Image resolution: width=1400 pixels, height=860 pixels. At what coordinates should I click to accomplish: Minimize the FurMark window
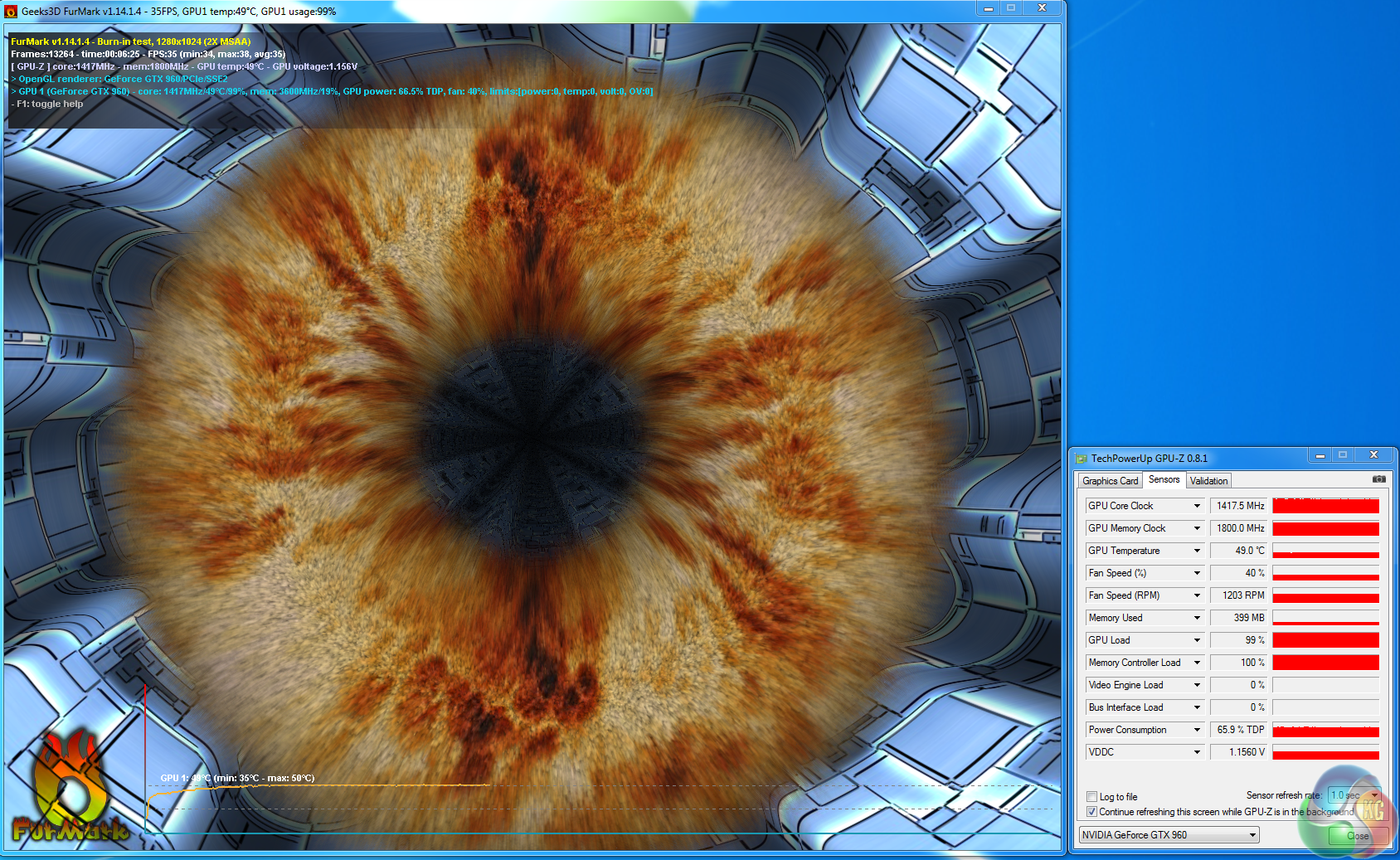point(988,8)
